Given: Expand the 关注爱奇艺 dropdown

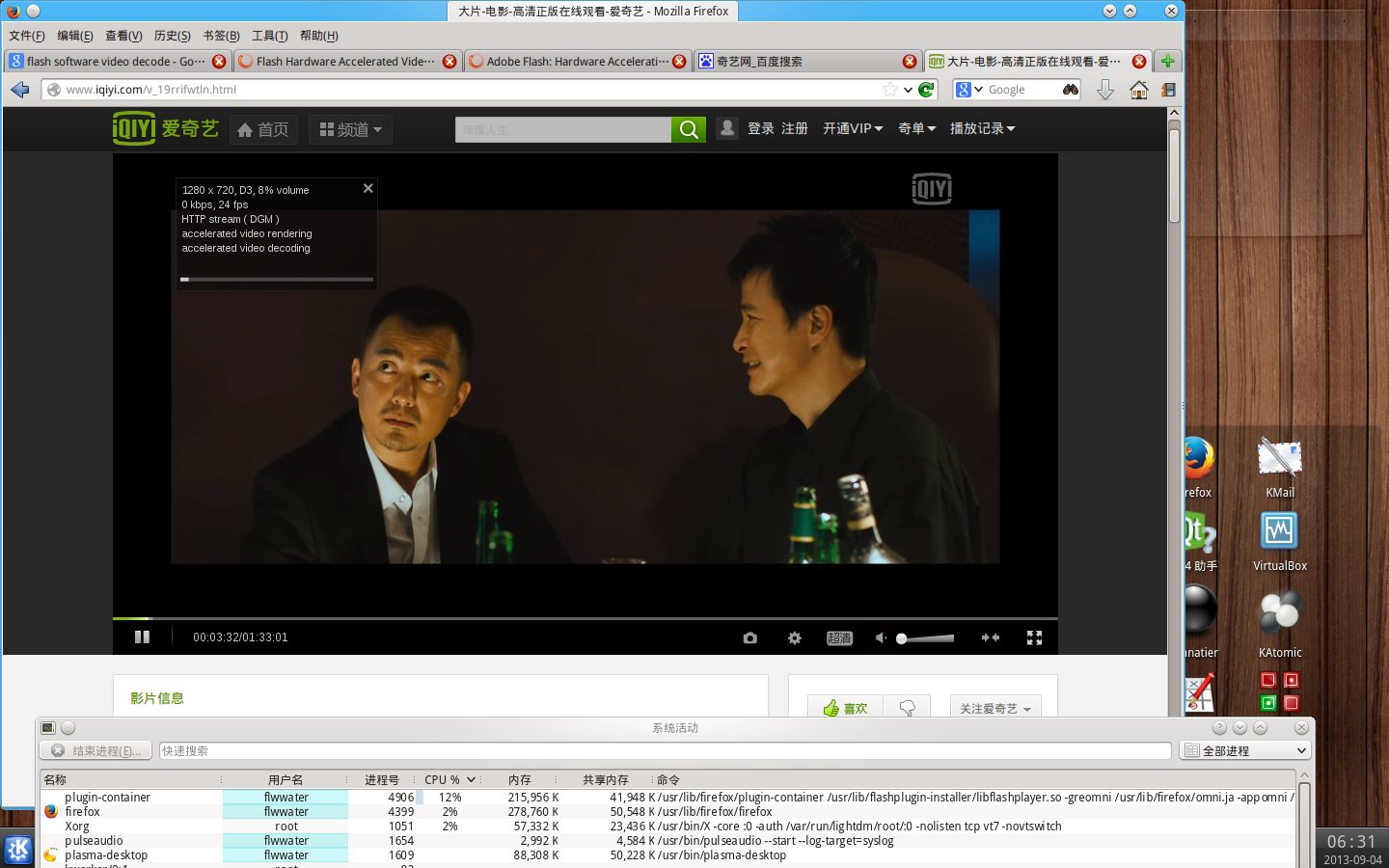Looking at the screenshot, I should (x=995, y=708).
